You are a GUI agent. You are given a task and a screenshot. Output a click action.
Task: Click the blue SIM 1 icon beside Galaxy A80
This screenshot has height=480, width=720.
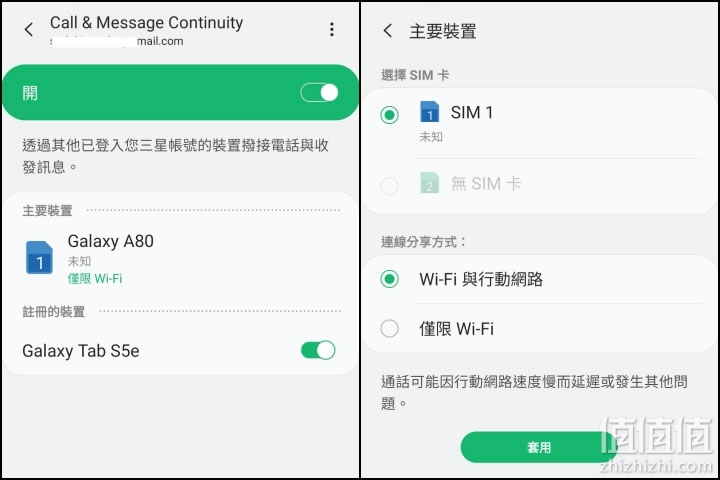pos(39,257)
